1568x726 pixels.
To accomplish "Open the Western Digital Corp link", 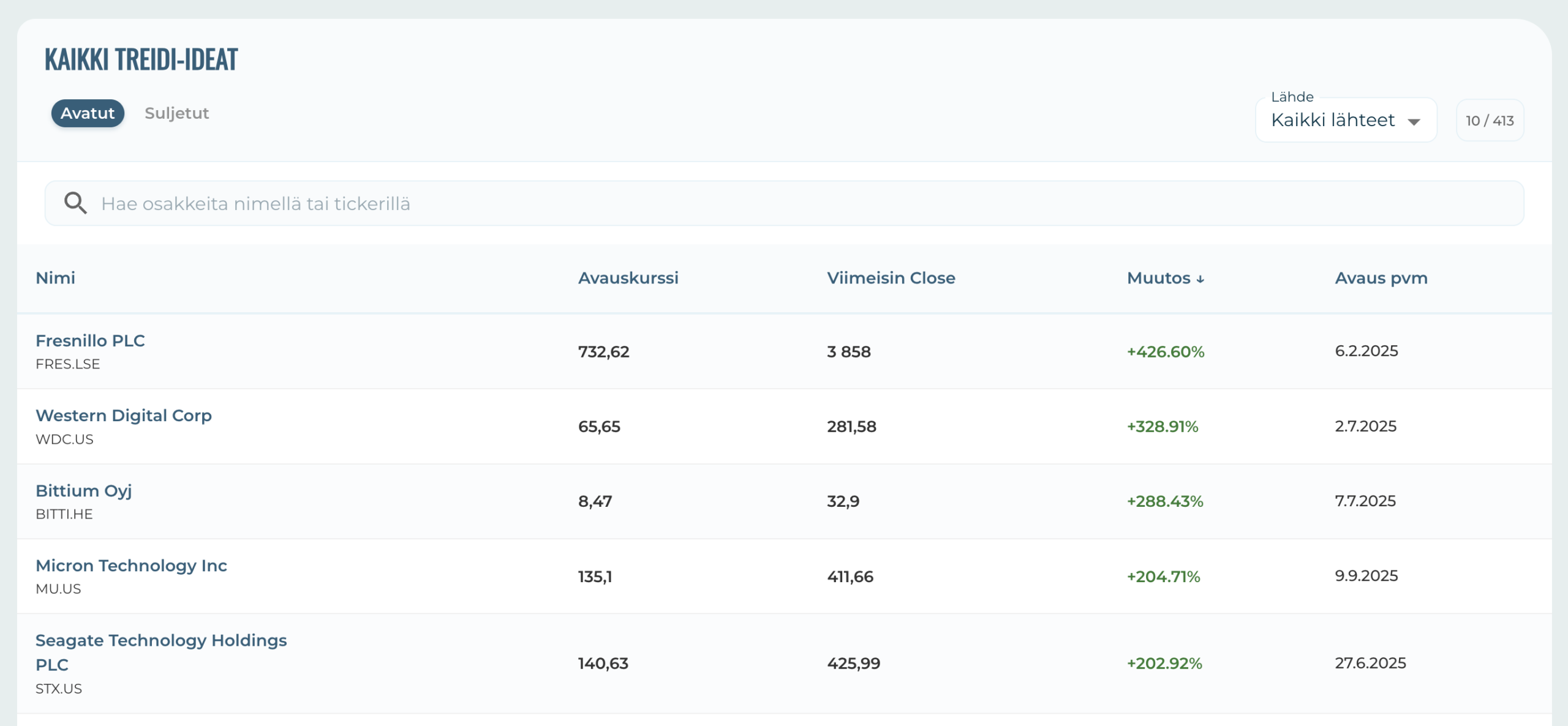I will 124,415.
